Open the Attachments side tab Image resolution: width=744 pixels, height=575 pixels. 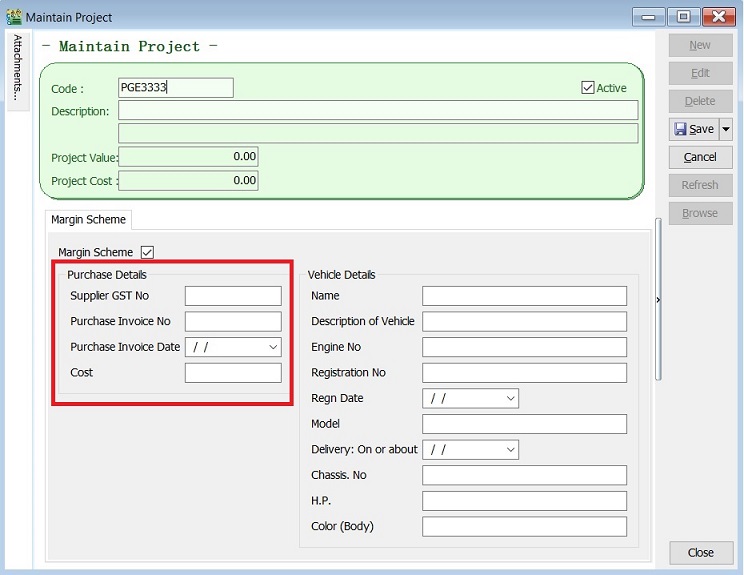[17, 67]
